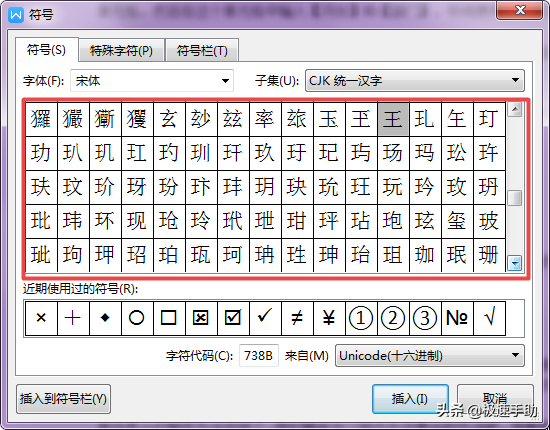Select the checked box ☑ recent symbol
Screen dimensions: 550x430
click(233, 318)
